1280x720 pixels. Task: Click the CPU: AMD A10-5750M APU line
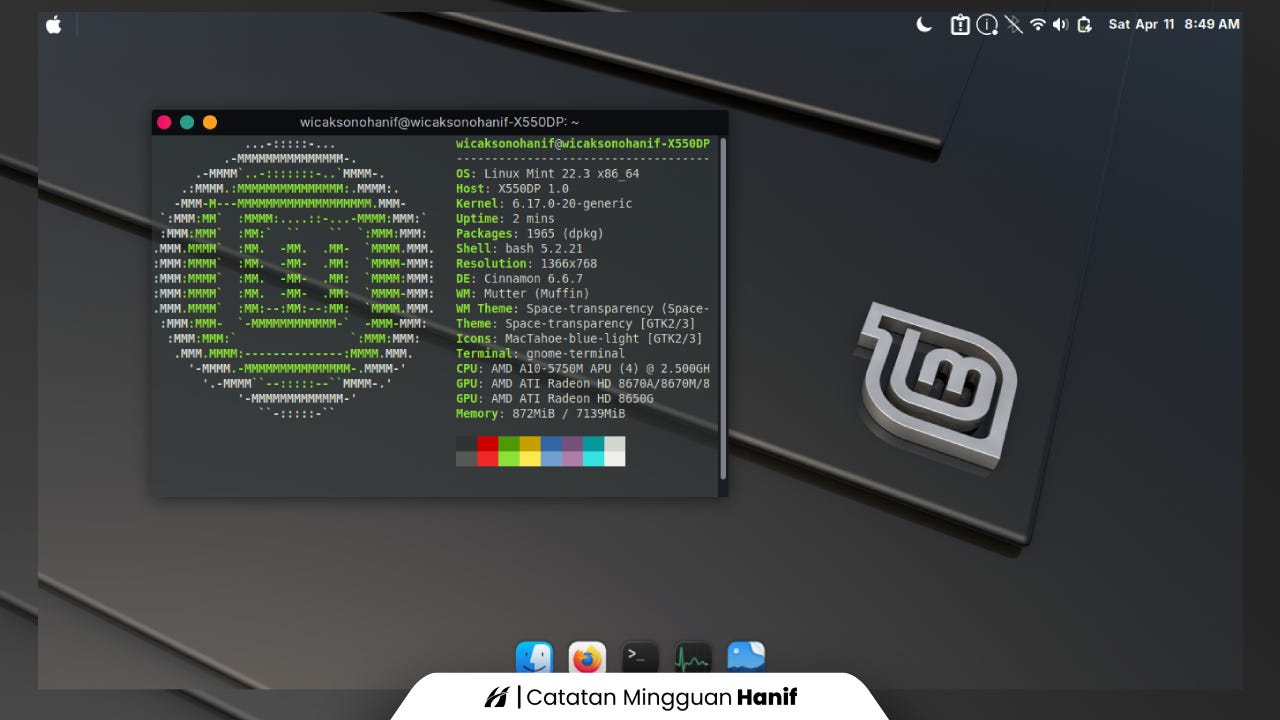pyautogui.click(x=583, y=369)
